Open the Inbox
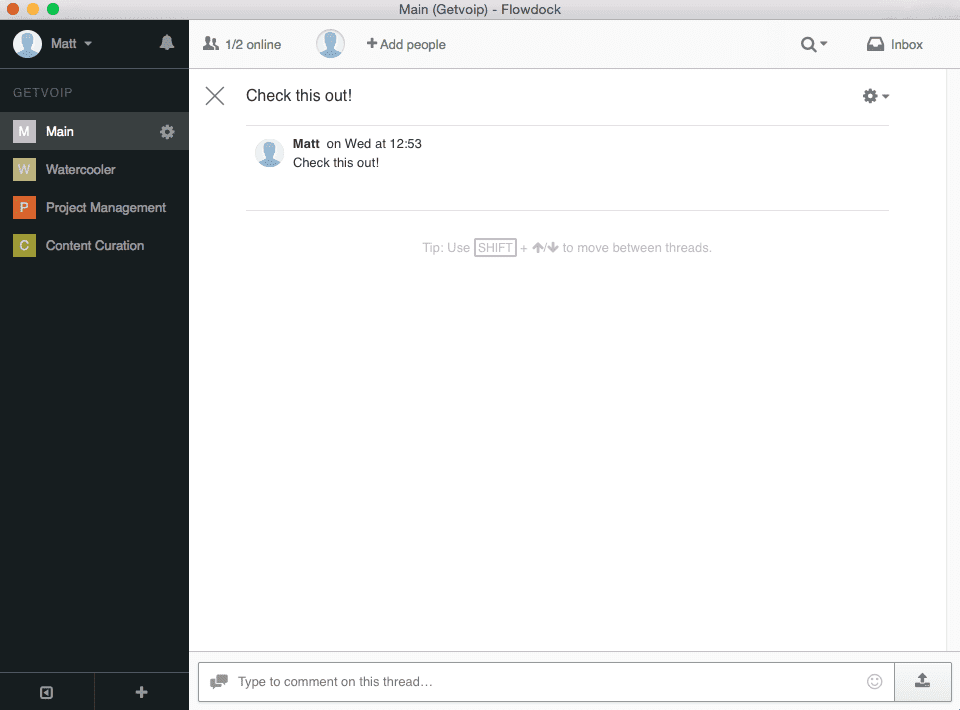This screenshot has height=710, width=960. [894, 44]
